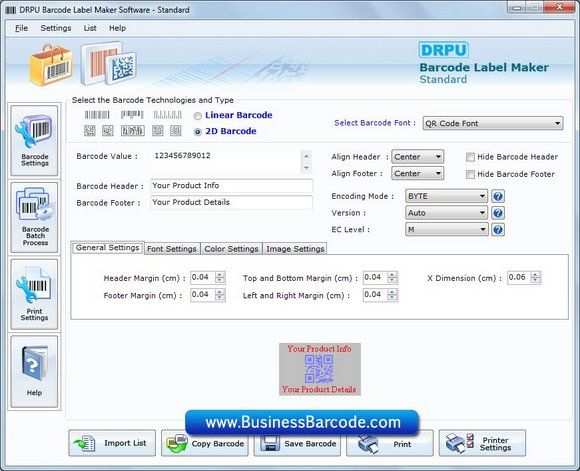Viewport: 580px width, 471px height.
Task: Click Header Margin value field
Action: coord(203,277)
